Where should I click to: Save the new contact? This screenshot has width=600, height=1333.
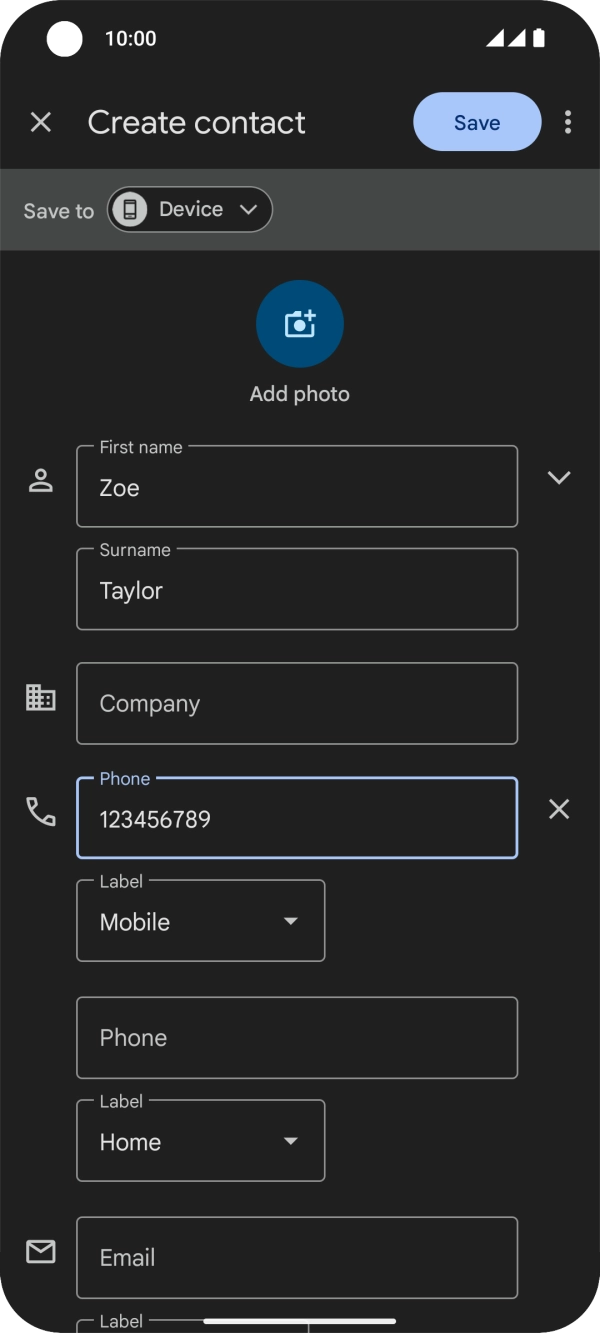point(477,122)
